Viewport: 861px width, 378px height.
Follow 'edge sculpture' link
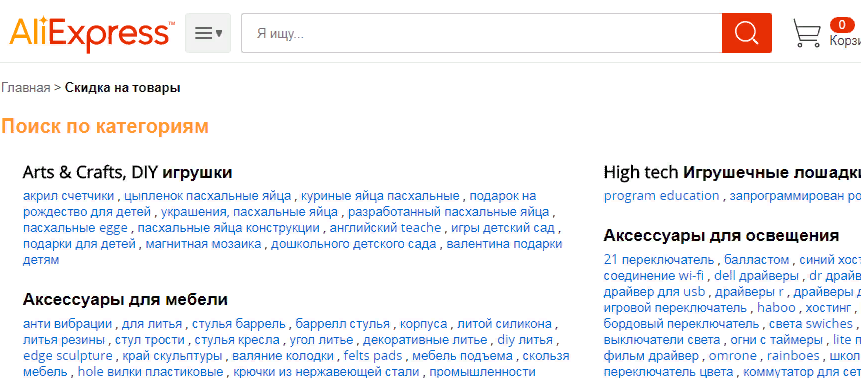click(68, 355)
